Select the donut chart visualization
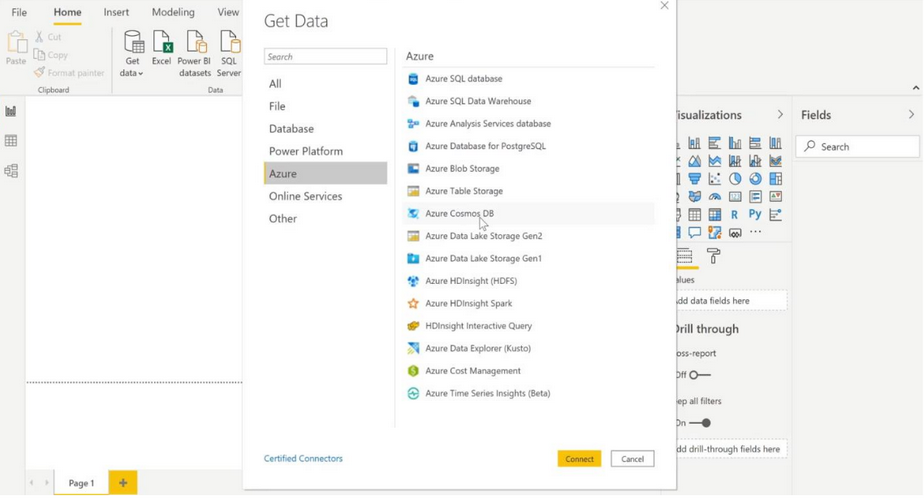 [x=755, y=179]
